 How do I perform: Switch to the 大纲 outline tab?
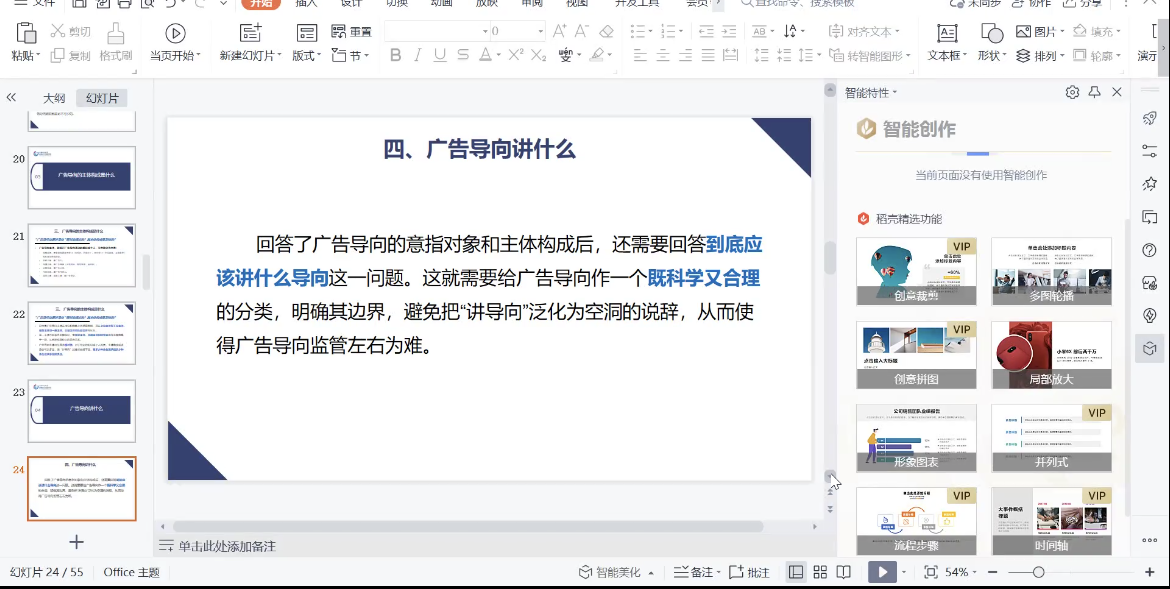click(x=54, y=98)
